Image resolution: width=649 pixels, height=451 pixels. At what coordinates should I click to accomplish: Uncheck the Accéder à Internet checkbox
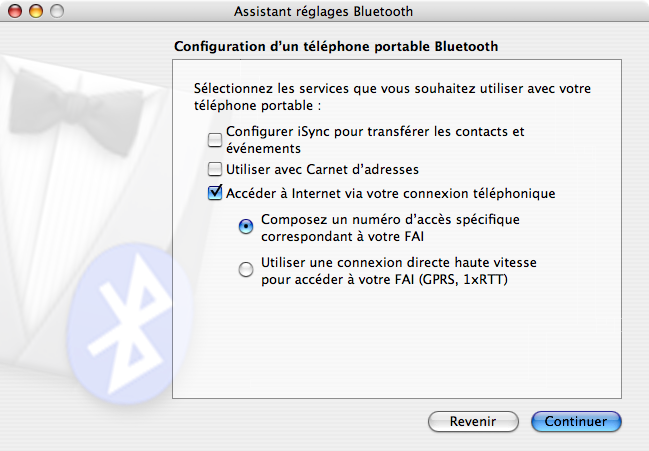pyautogui.click(x=214, y=193)
